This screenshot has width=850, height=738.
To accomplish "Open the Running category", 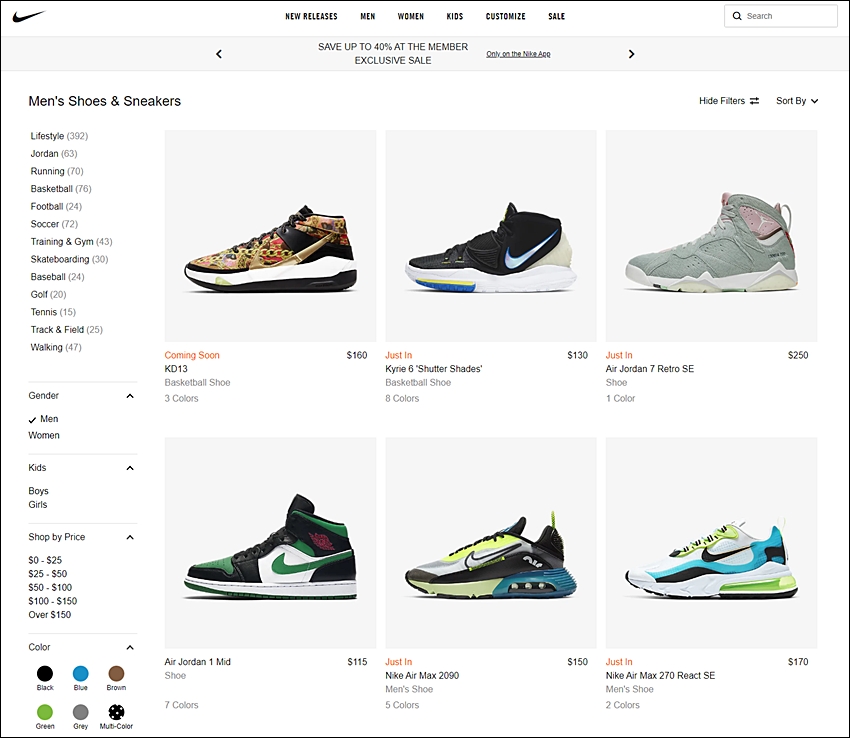I will (57, 171).
